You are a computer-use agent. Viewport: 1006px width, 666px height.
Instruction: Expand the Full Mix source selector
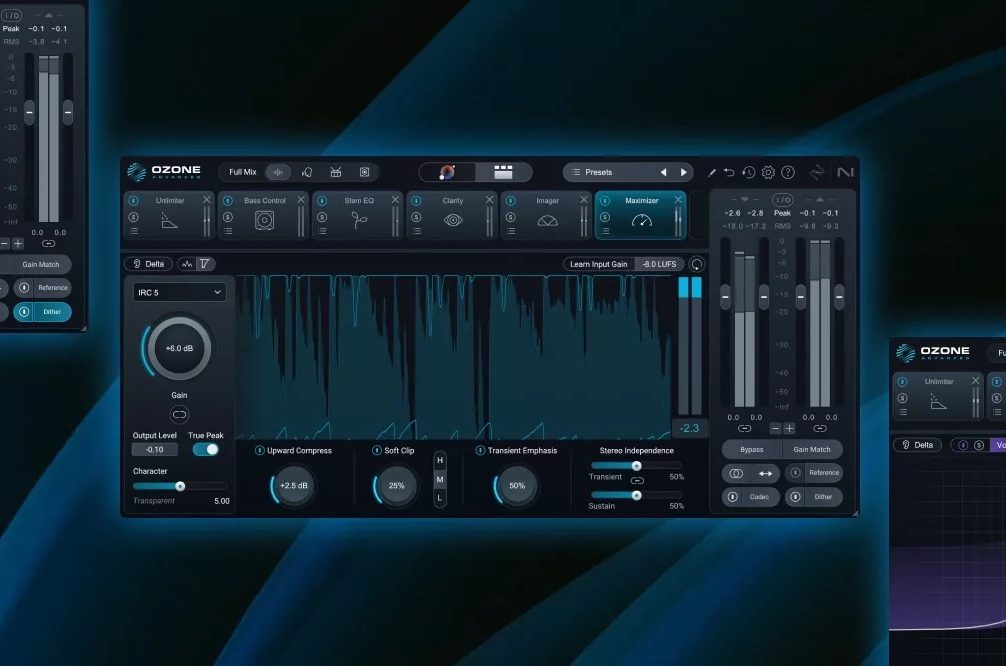243,171
